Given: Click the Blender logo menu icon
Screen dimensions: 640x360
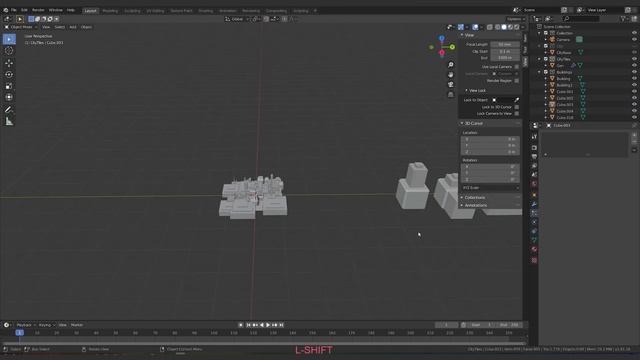Looking at the screenshot, I should [x=6, y=10].
